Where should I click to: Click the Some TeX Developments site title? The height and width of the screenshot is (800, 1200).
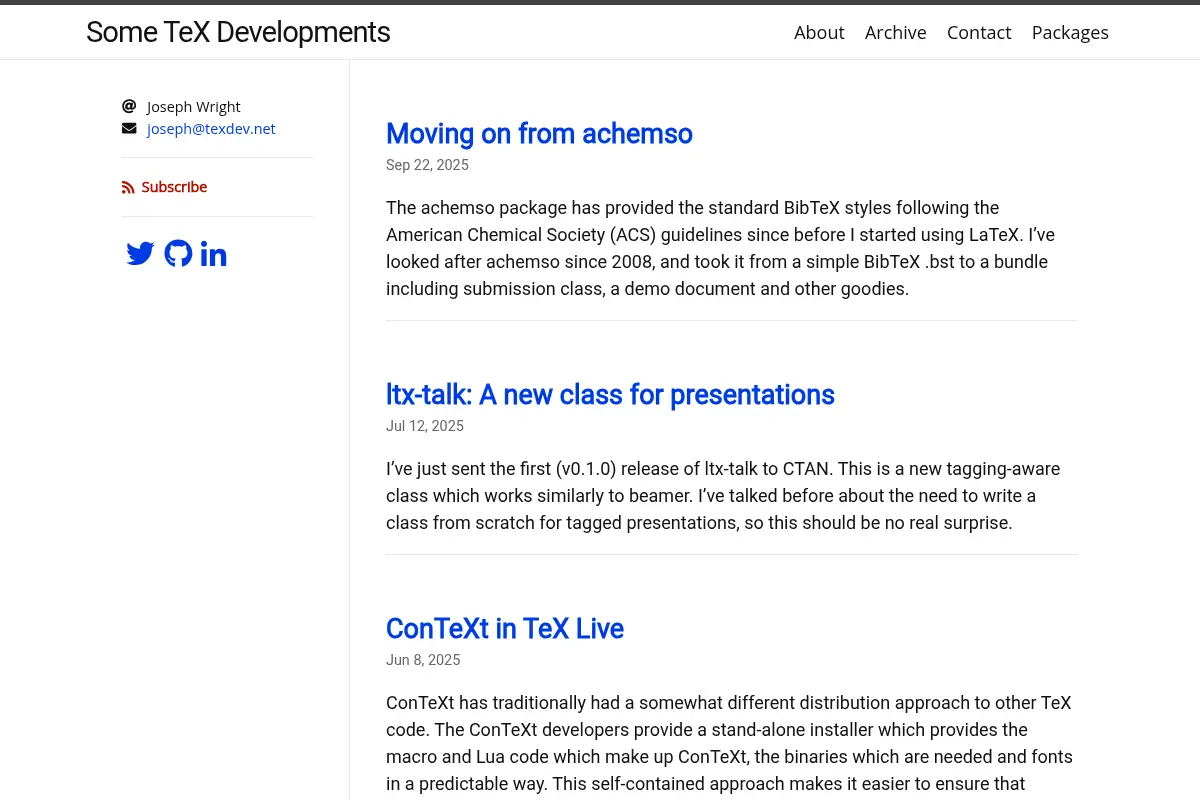[238, 32]
